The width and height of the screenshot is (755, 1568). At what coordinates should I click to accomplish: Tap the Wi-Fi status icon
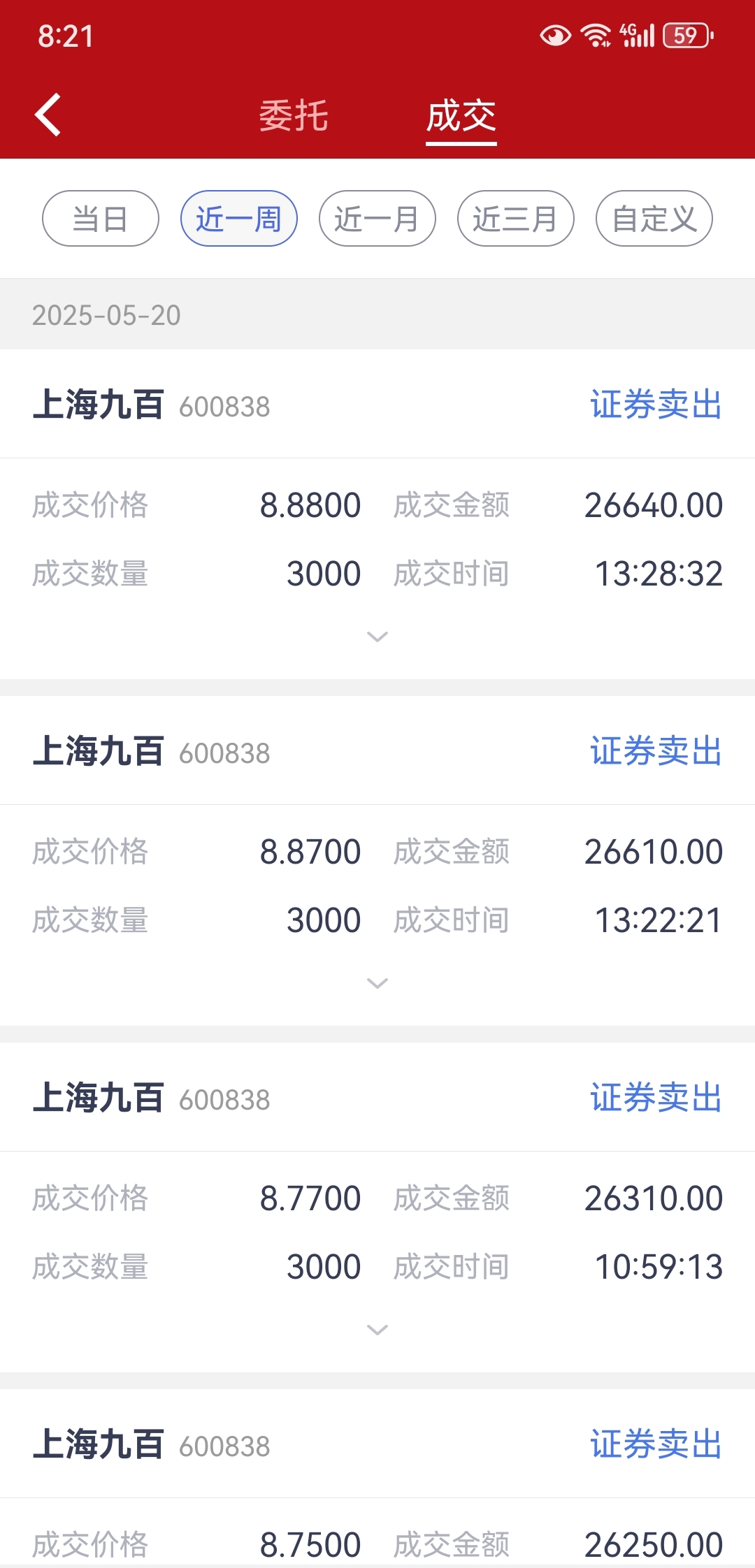pos(596,35)
